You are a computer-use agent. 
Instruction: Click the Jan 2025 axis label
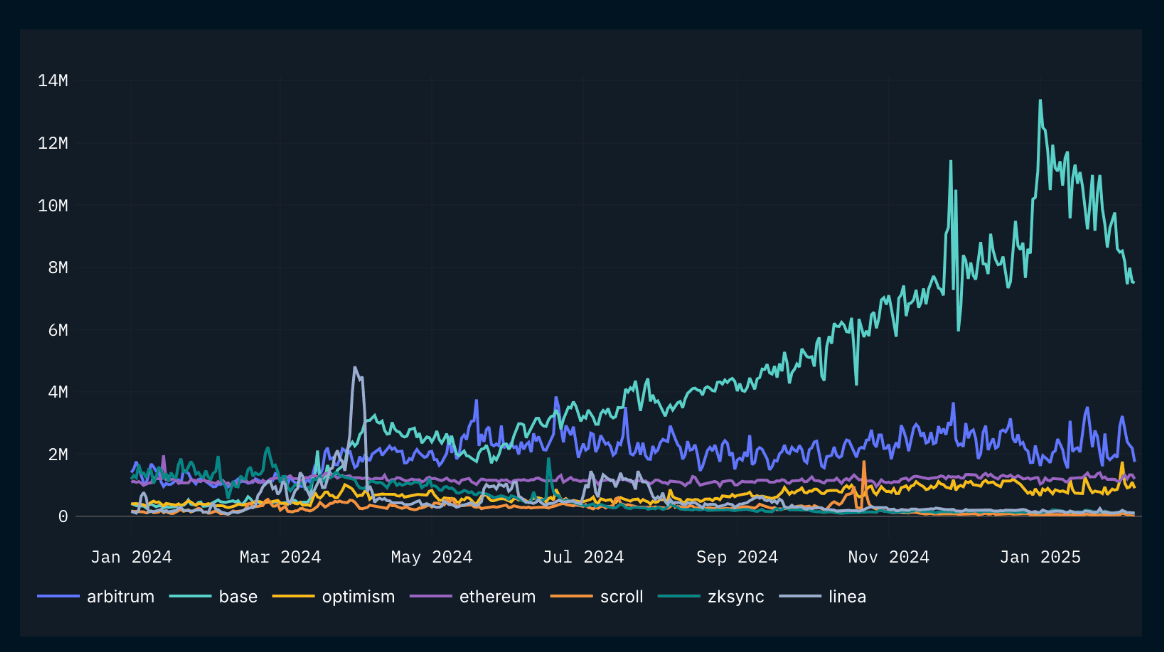tap(1040, 556)
